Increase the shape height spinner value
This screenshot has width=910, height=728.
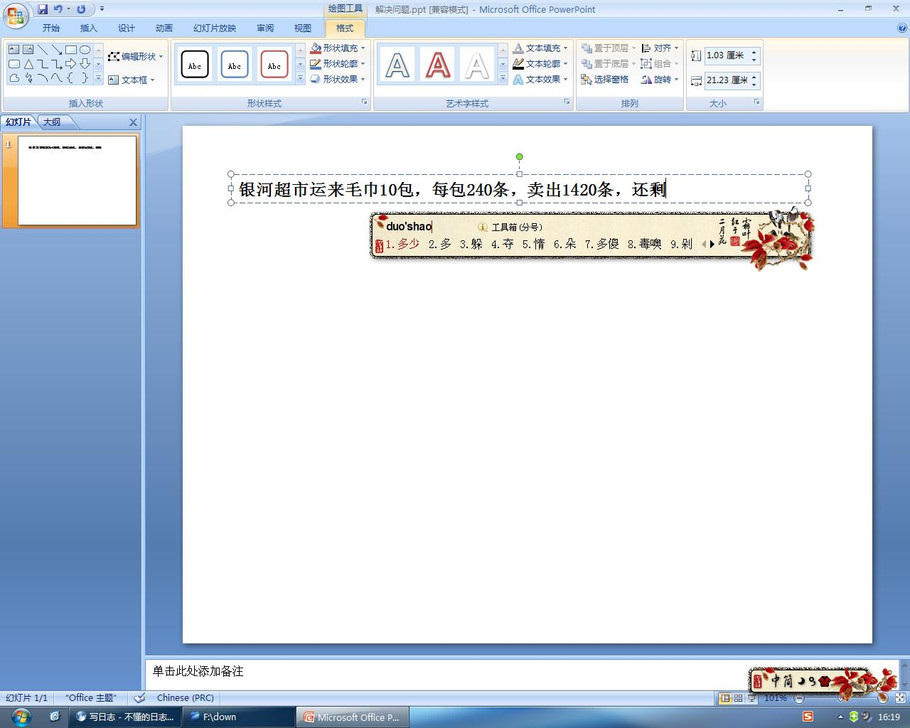click(754, 52)
